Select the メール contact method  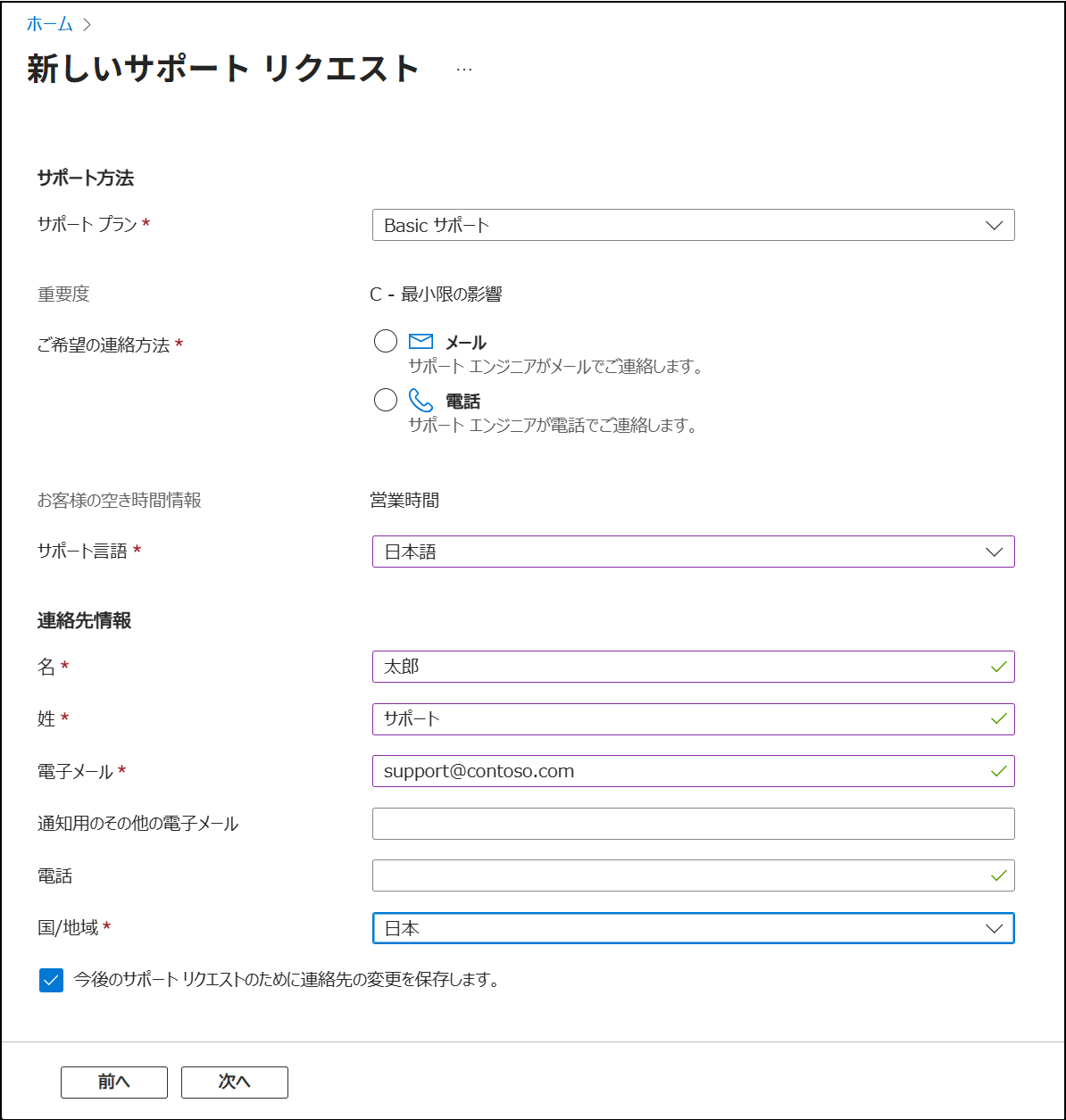point(385,340)
